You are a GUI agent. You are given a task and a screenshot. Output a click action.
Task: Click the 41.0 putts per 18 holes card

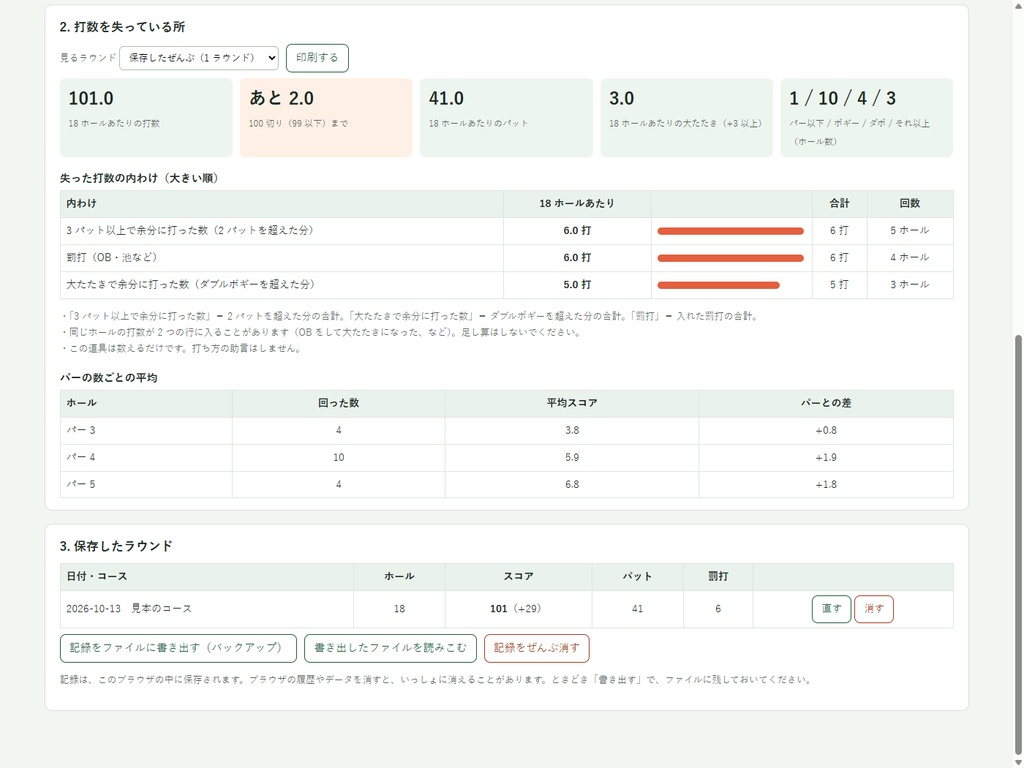click(506, 118)
